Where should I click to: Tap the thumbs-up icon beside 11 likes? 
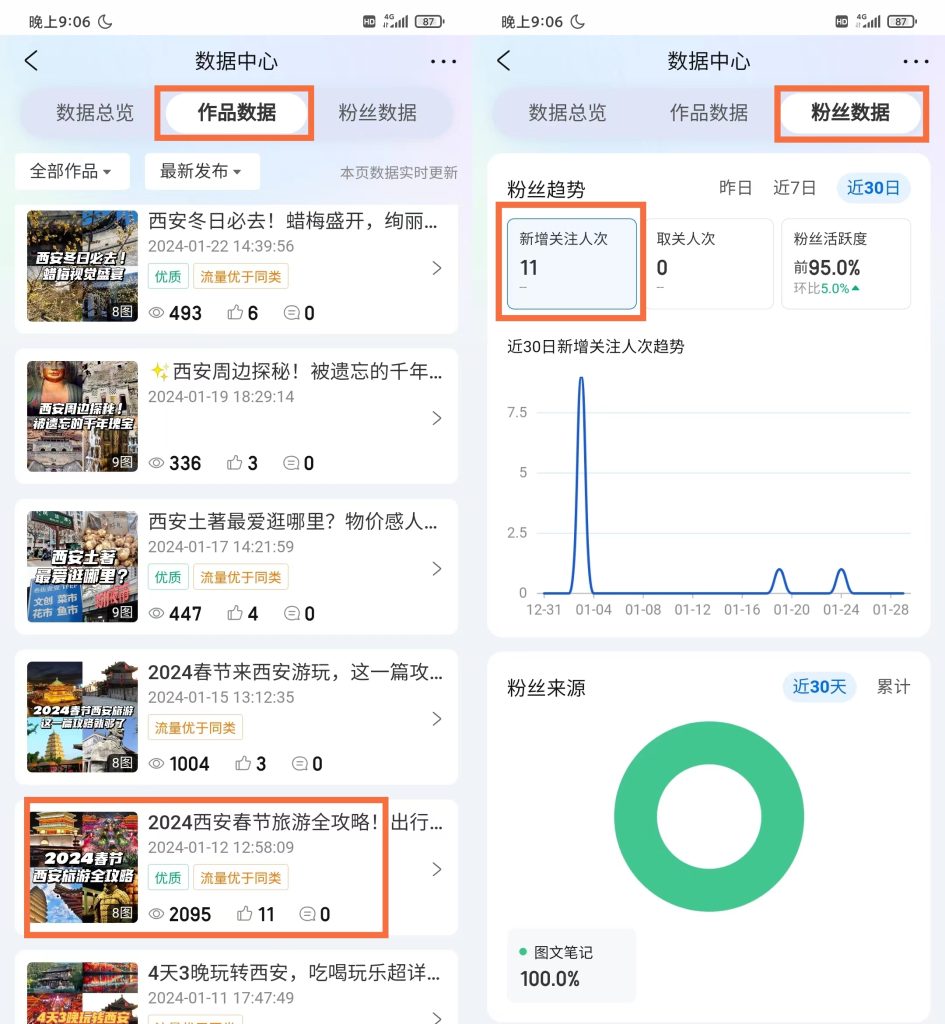tap(245, 913)
